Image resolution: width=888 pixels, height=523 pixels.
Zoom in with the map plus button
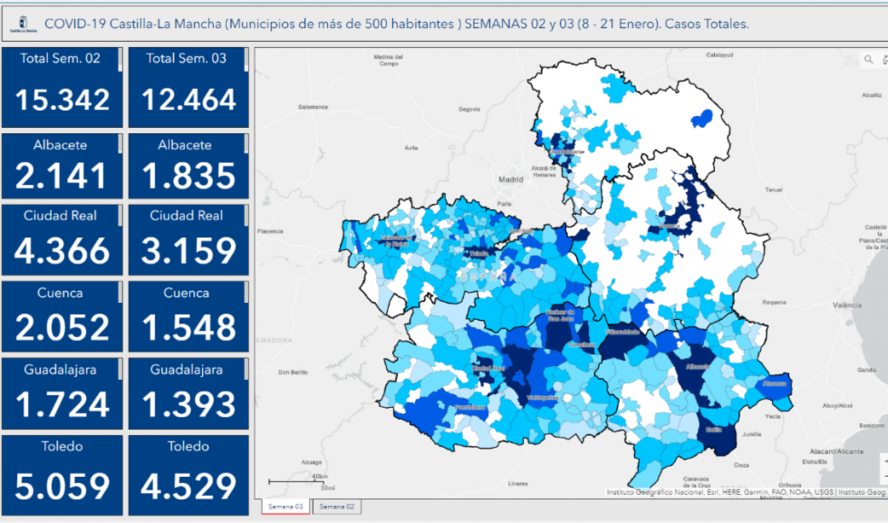click(x=884, y=460)
